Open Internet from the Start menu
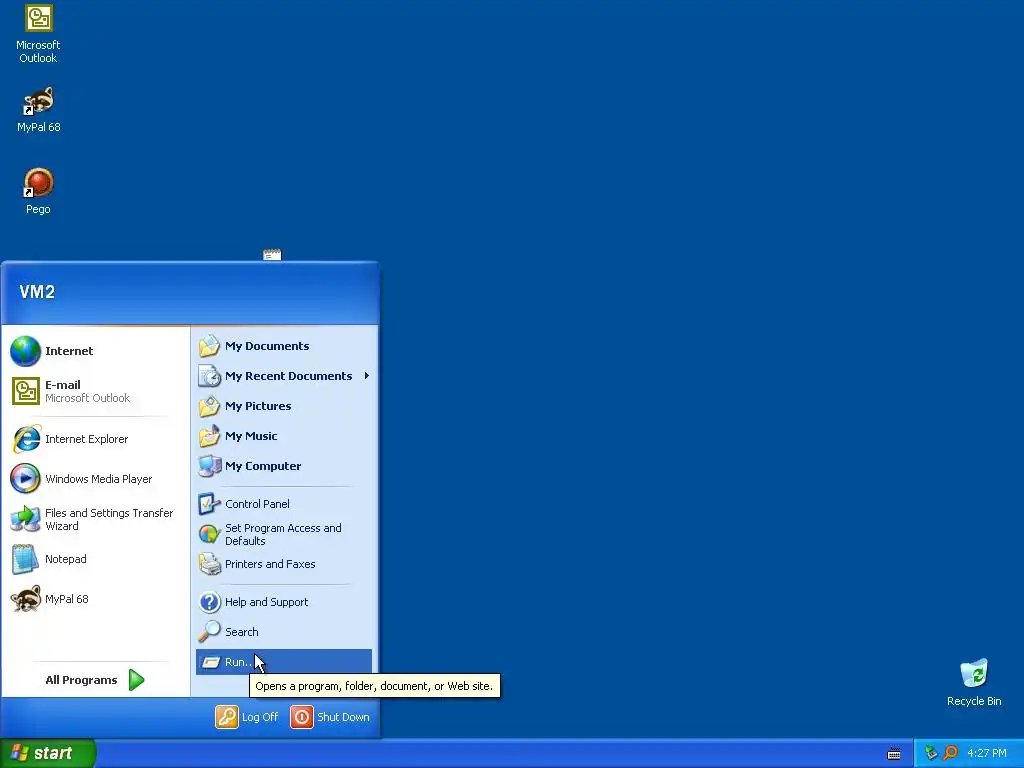 coord(97,351)
